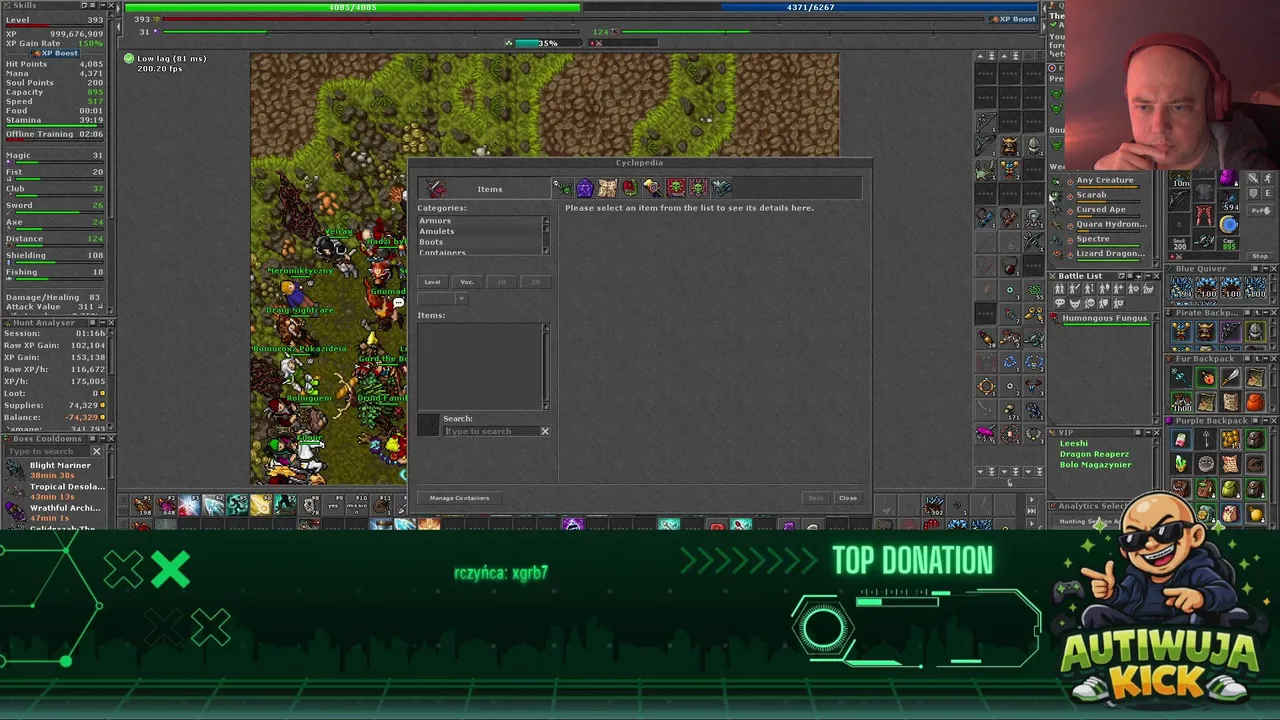Click the XP Boost button at top right

pos(1013,19)
